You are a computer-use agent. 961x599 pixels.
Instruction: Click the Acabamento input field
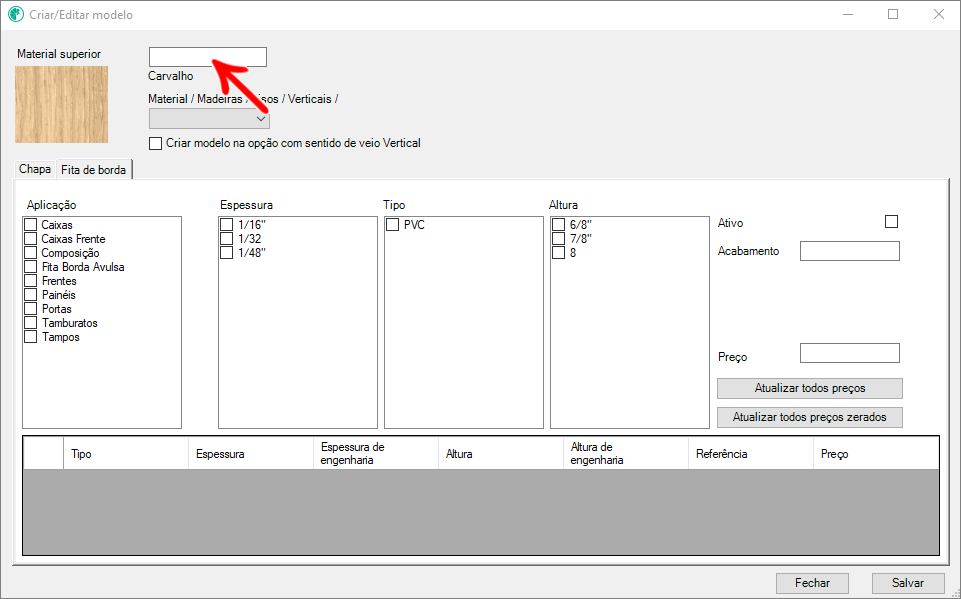[850, 251]
